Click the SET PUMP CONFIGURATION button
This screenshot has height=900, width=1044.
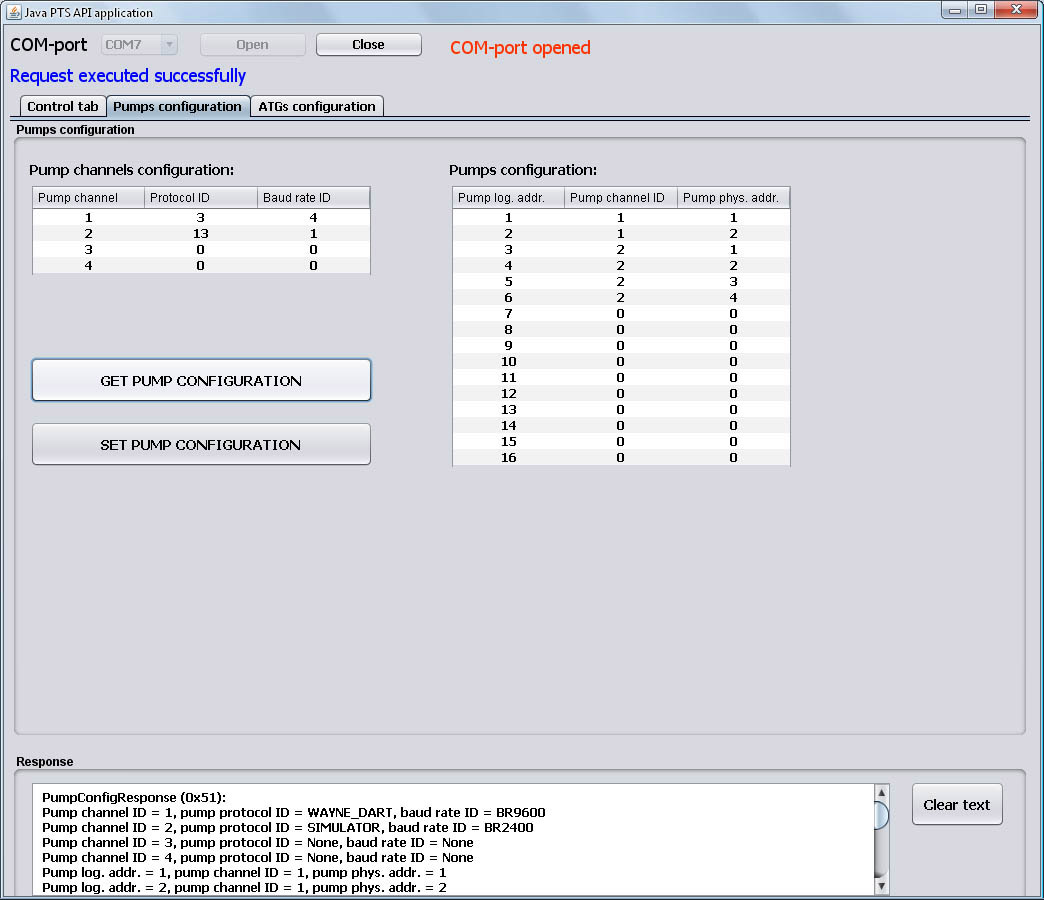[x=201, y=445]
